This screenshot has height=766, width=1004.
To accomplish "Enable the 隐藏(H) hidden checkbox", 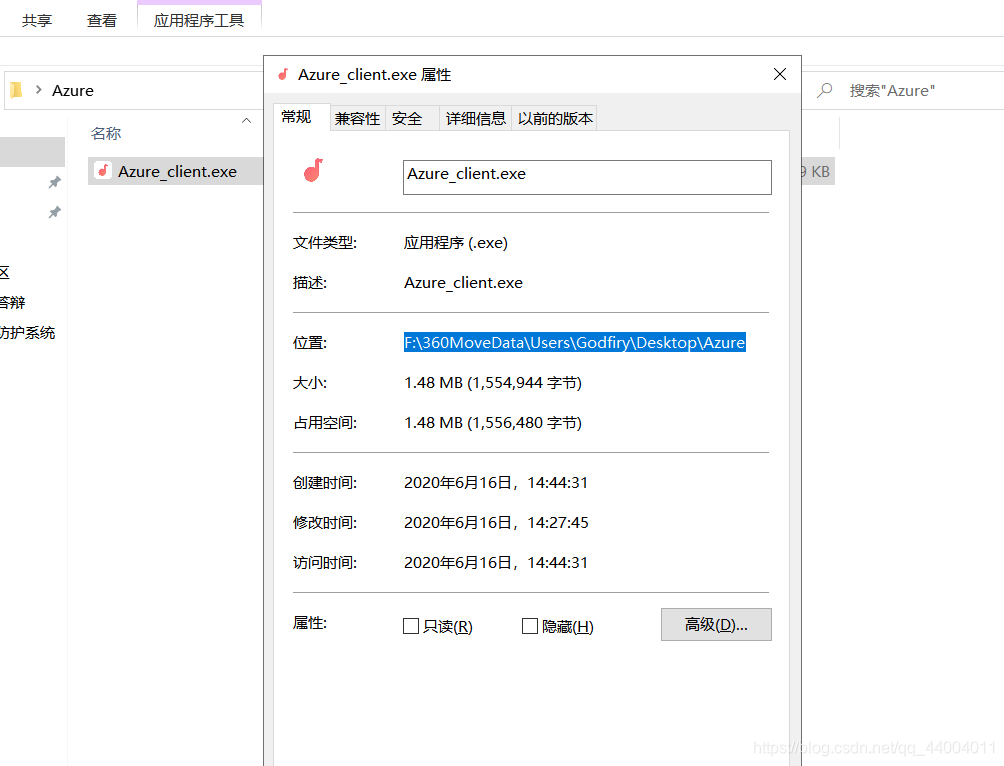I will 530,626.
